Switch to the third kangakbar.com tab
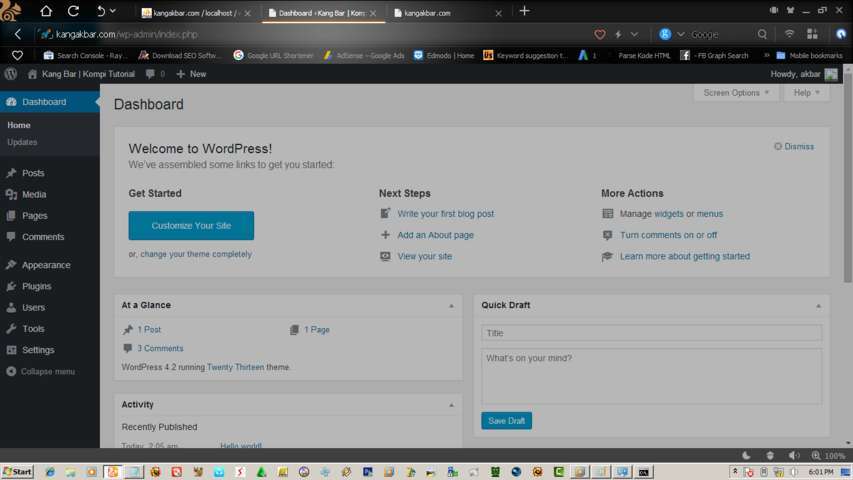The width and height of the screenshot is (853, 480). [427, 13]
